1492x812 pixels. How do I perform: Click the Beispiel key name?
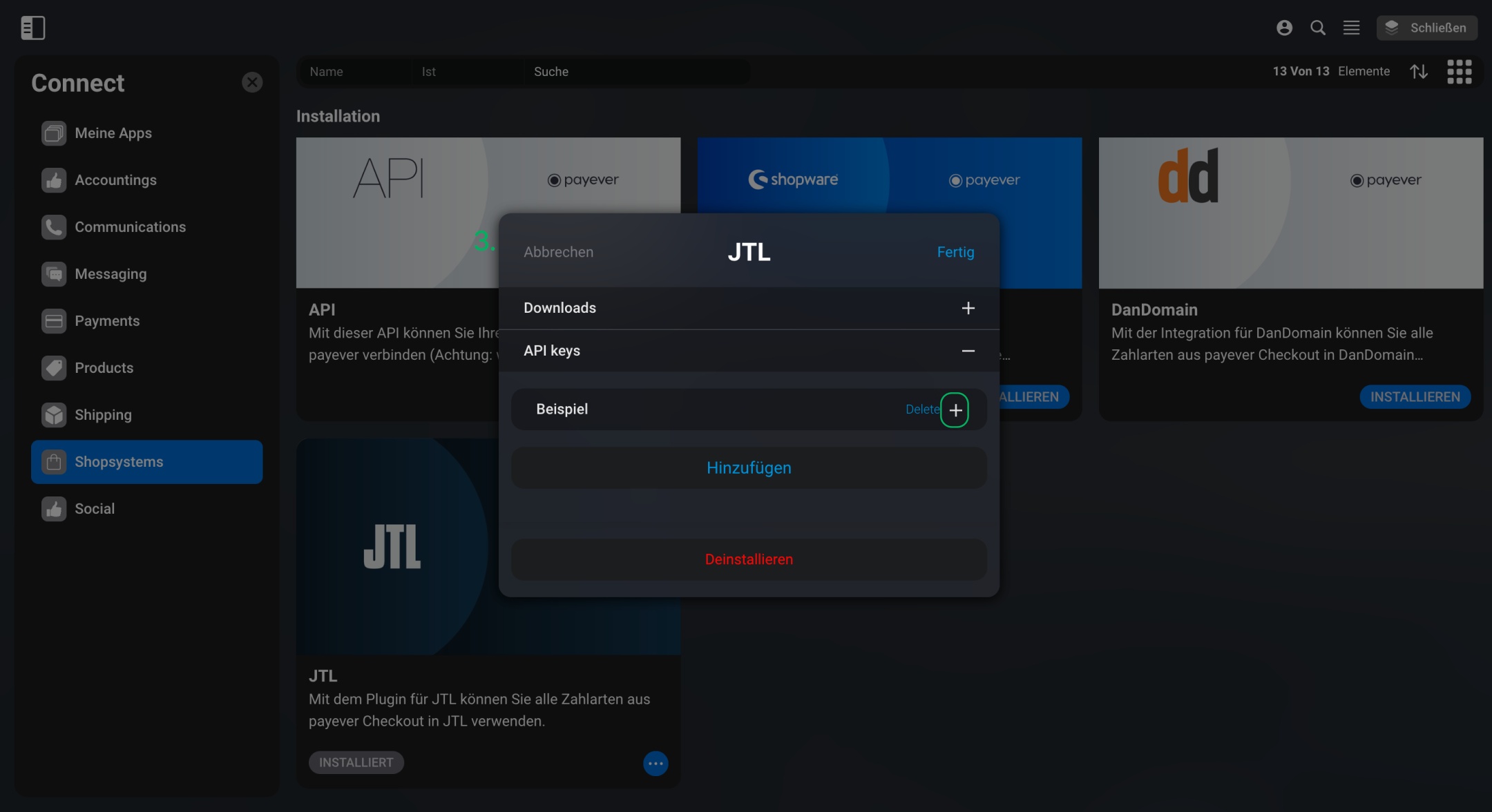point(562,409)
